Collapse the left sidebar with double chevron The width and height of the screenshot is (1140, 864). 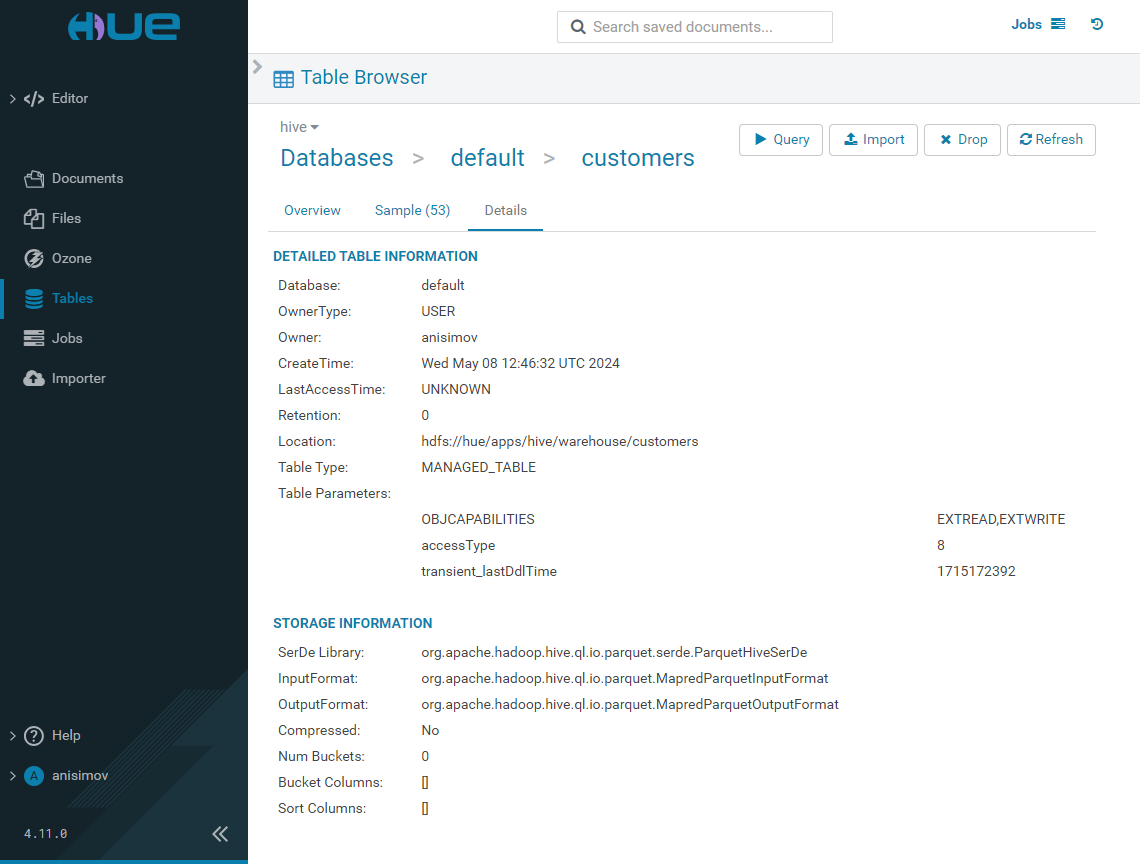tap(220, 833)
